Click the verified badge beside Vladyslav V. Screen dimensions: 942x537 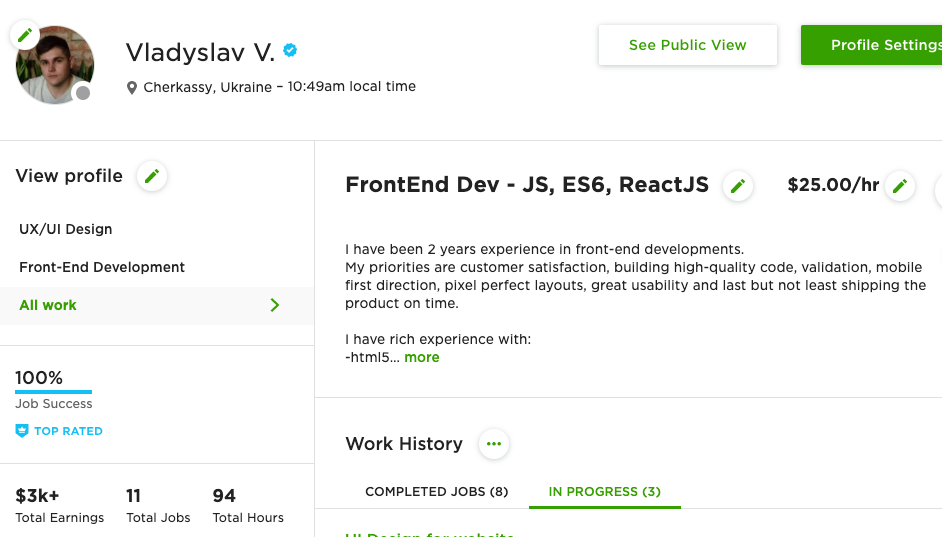pos(290,50)
